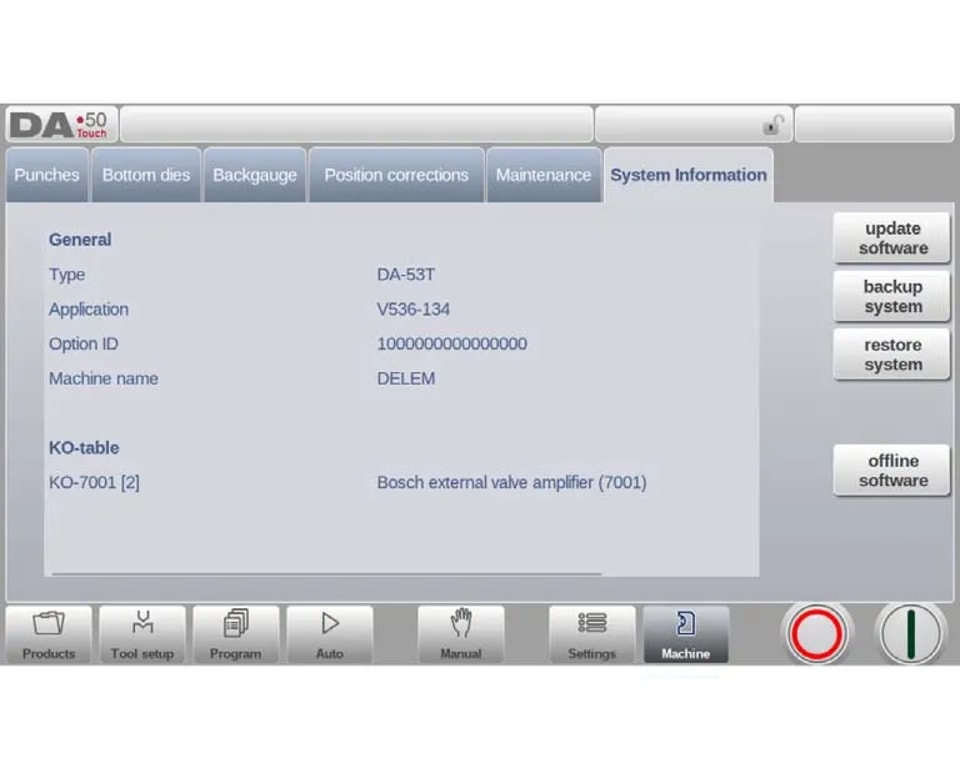Click the red Stop button

pos(817,634)
